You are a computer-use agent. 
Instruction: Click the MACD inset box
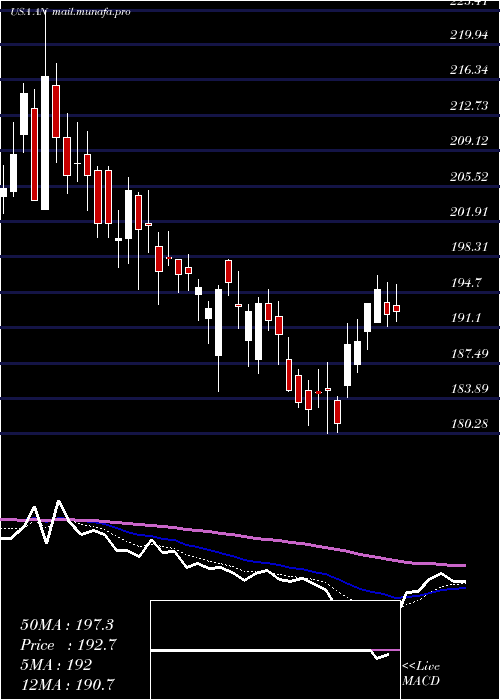tap(275, 650)
